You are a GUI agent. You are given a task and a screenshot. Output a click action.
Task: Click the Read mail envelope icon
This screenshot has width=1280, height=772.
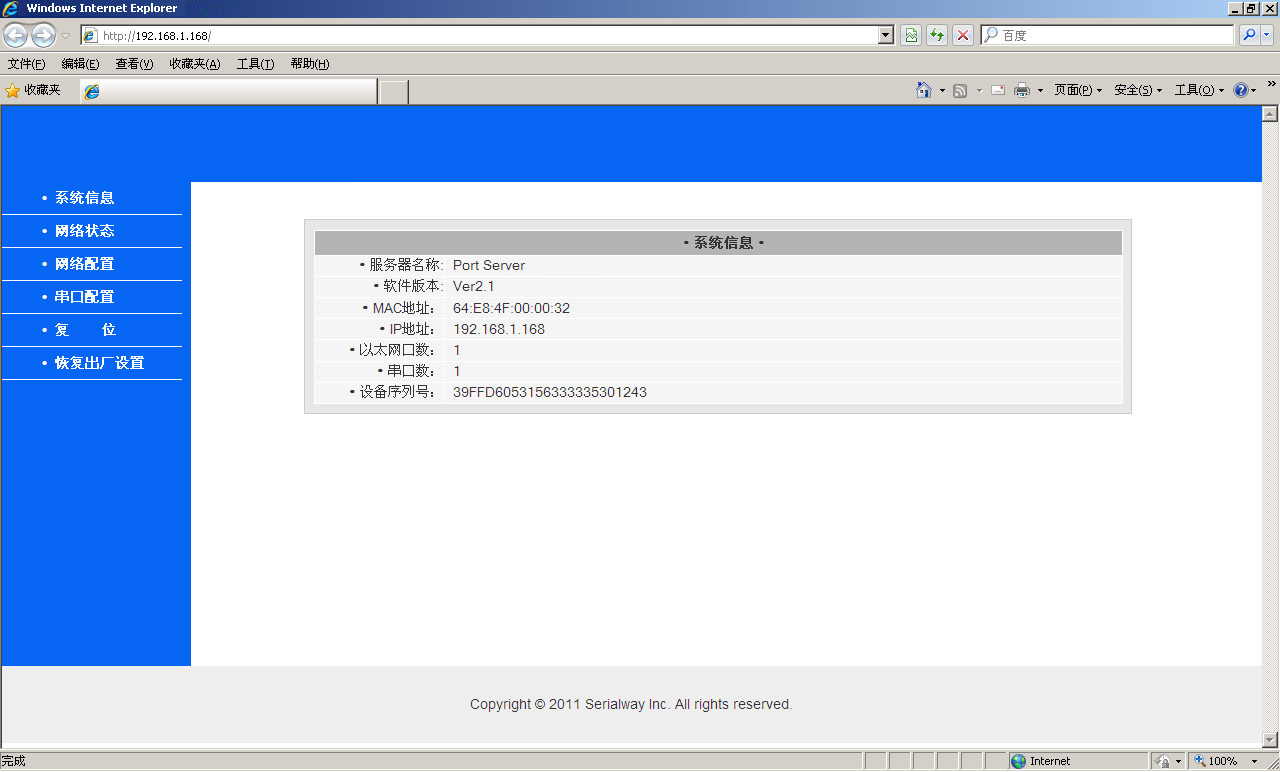(998, 90)
